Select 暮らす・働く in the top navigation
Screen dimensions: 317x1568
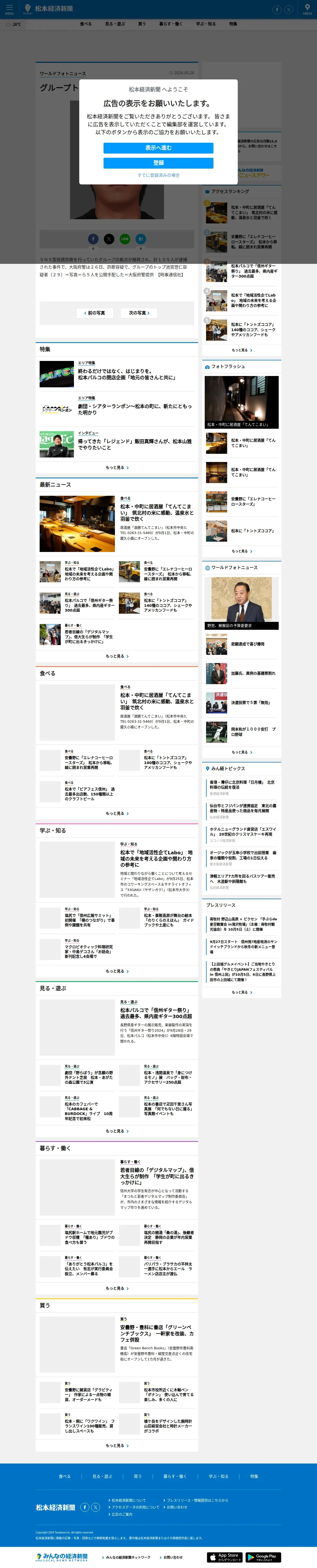tap(171, 24)
